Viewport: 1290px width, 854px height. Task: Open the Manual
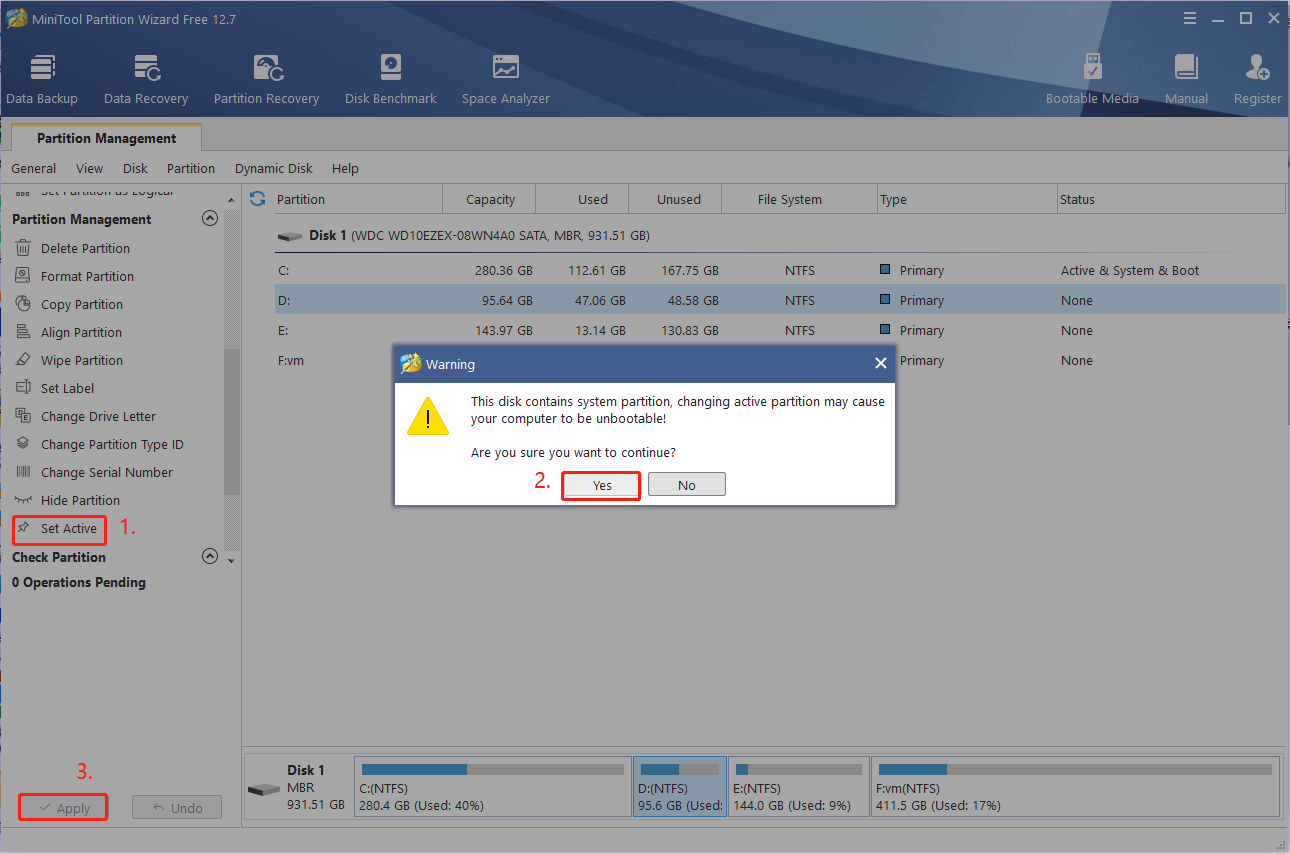click(x=1186, y=79)
